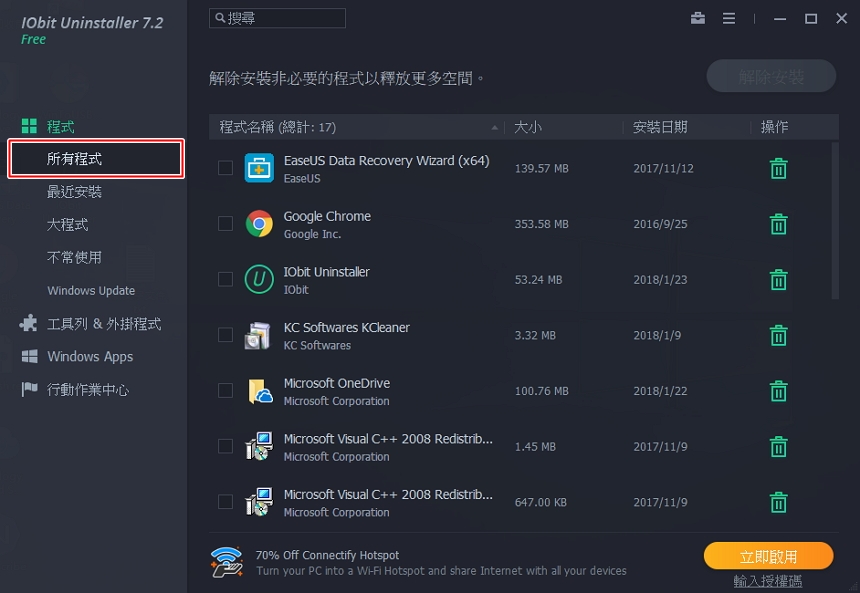Click the trash icon in the 647.00 KB Visual C++ row
The height and width of the screenshot is (593, 860).
pos(778,502)
